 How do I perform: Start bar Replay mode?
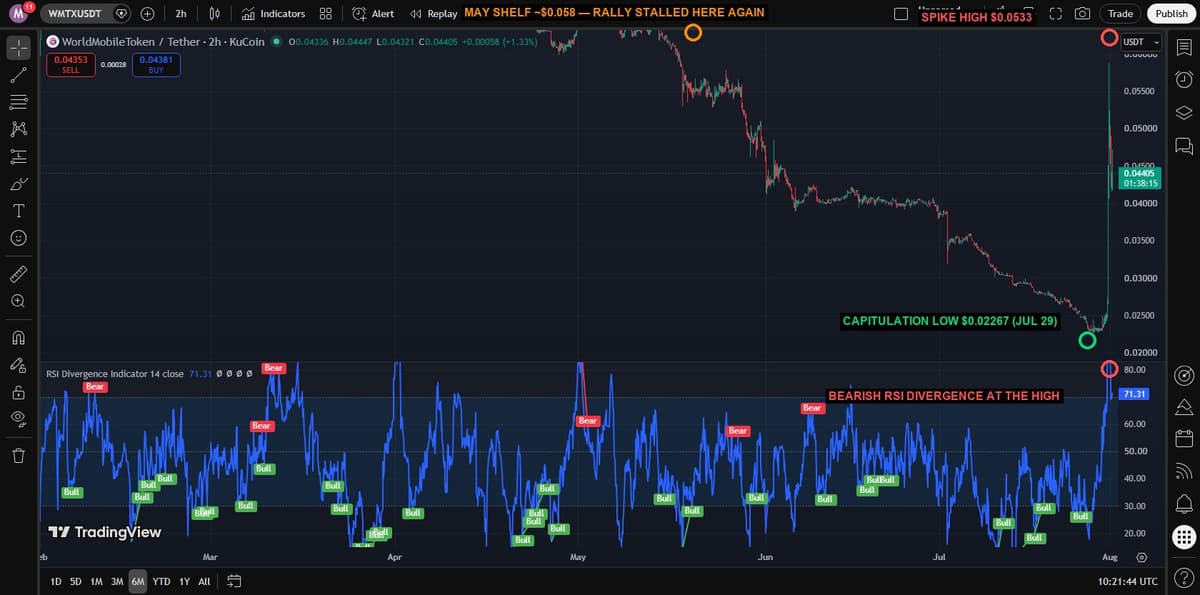434,14
